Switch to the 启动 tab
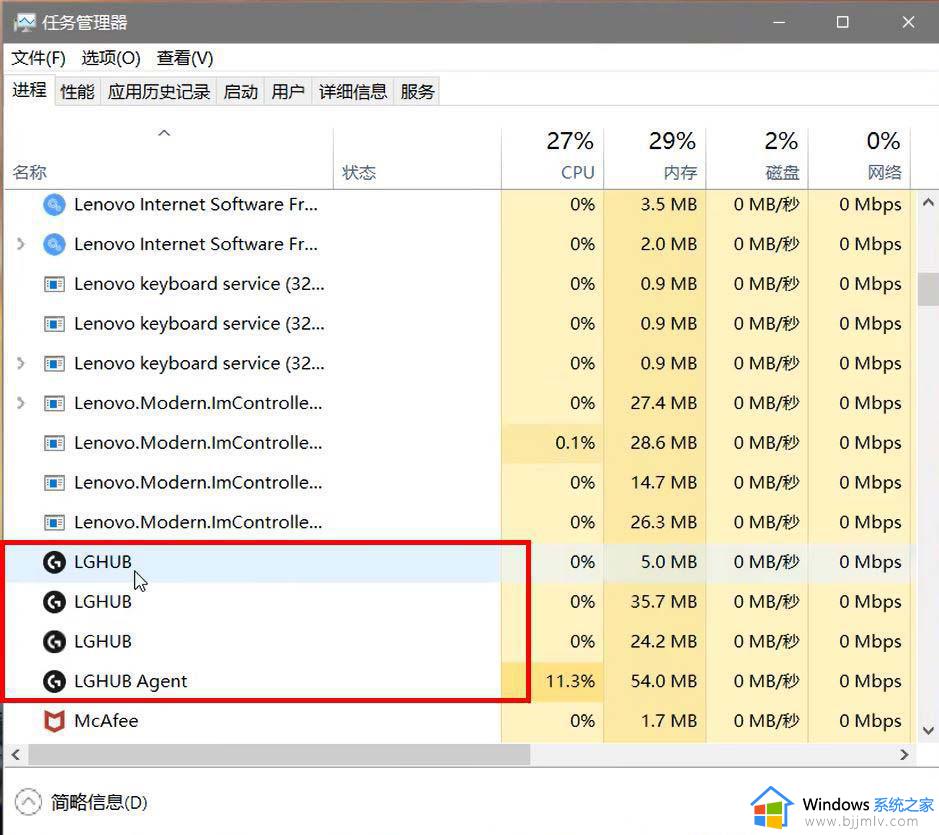Viewport: 939px width, 835px height. point(241,92)
